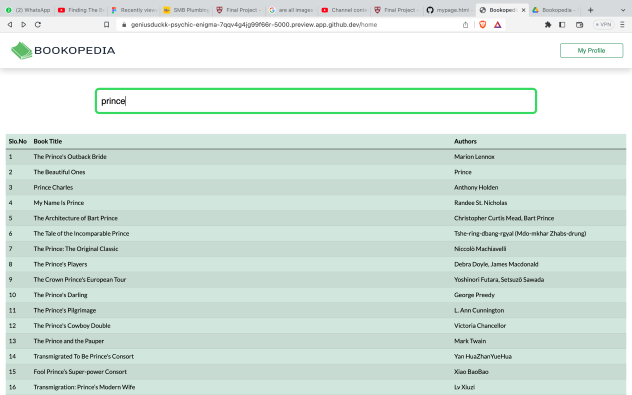Close the active Bookopedia tab
The height and width of the screenshot is (395, 632).
[x=523, y=10]
